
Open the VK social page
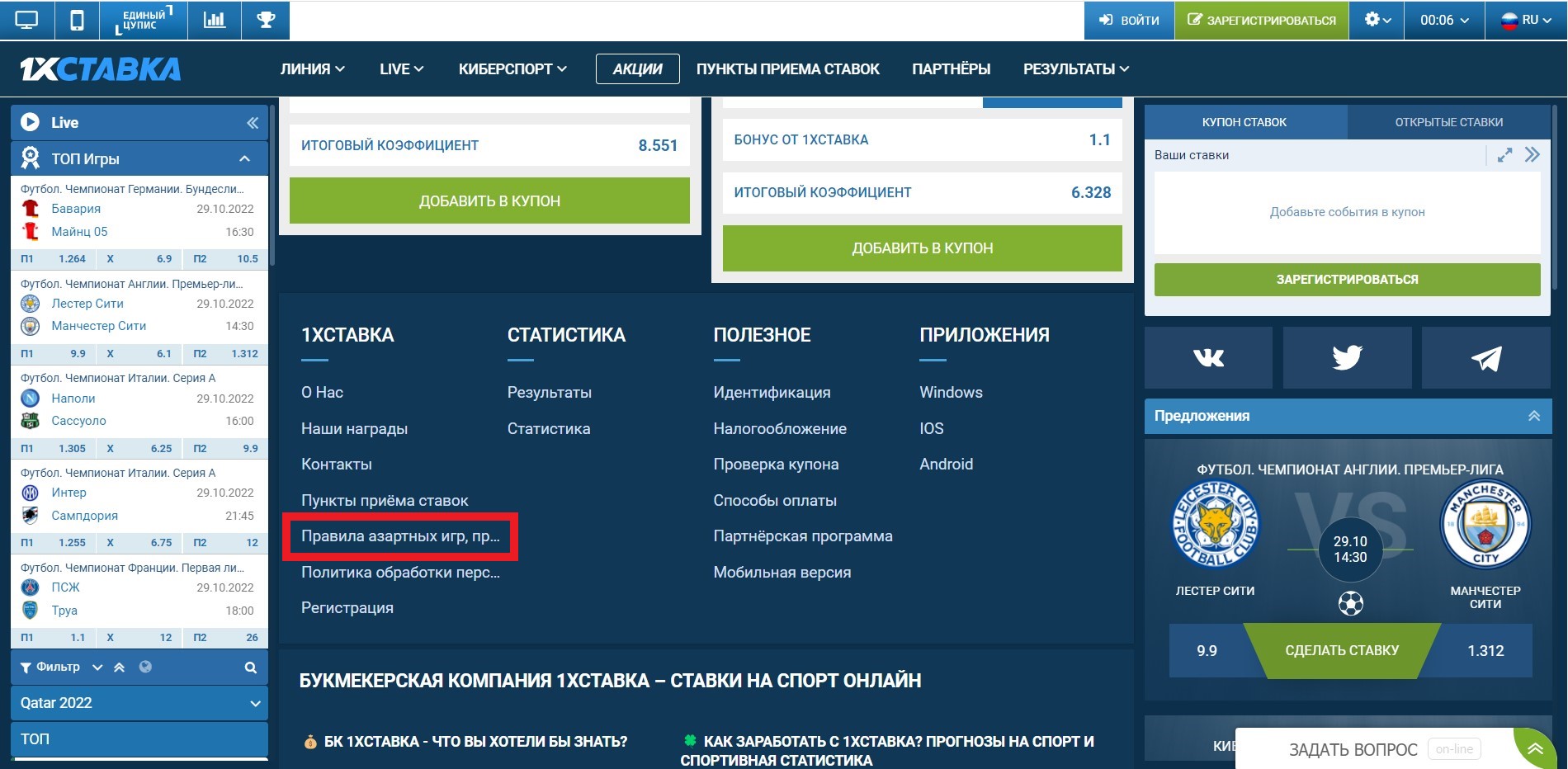tap(1208, 358)
